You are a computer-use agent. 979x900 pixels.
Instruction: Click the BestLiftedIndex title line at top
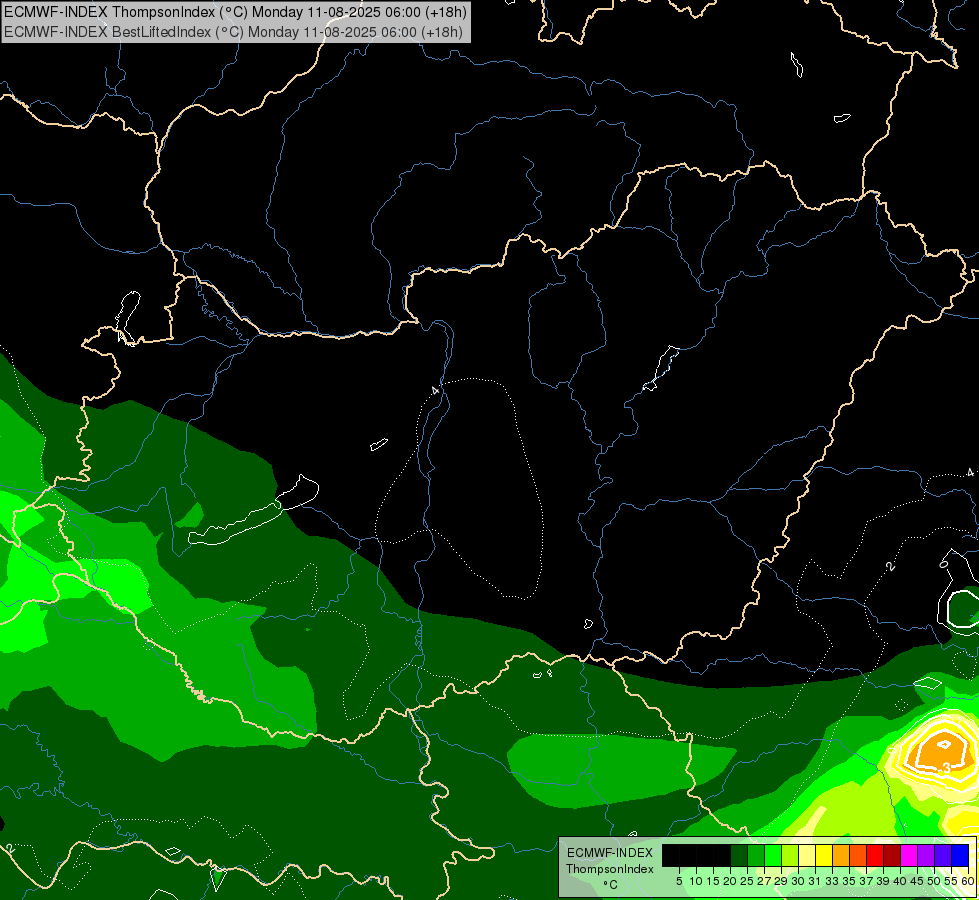coord(234,32)
